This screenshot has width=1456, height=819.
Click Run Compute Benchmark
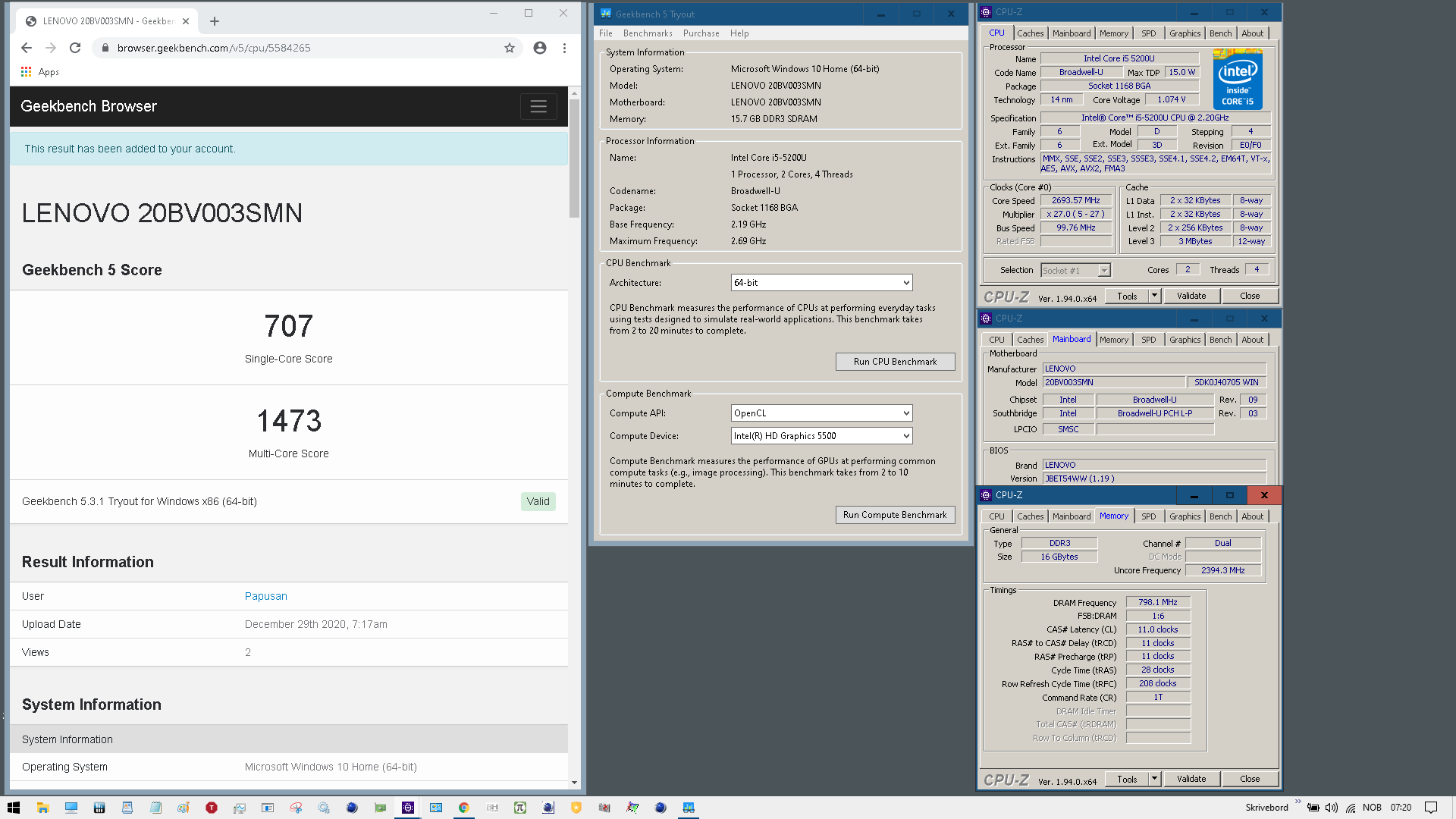click(x=895, y=515)
